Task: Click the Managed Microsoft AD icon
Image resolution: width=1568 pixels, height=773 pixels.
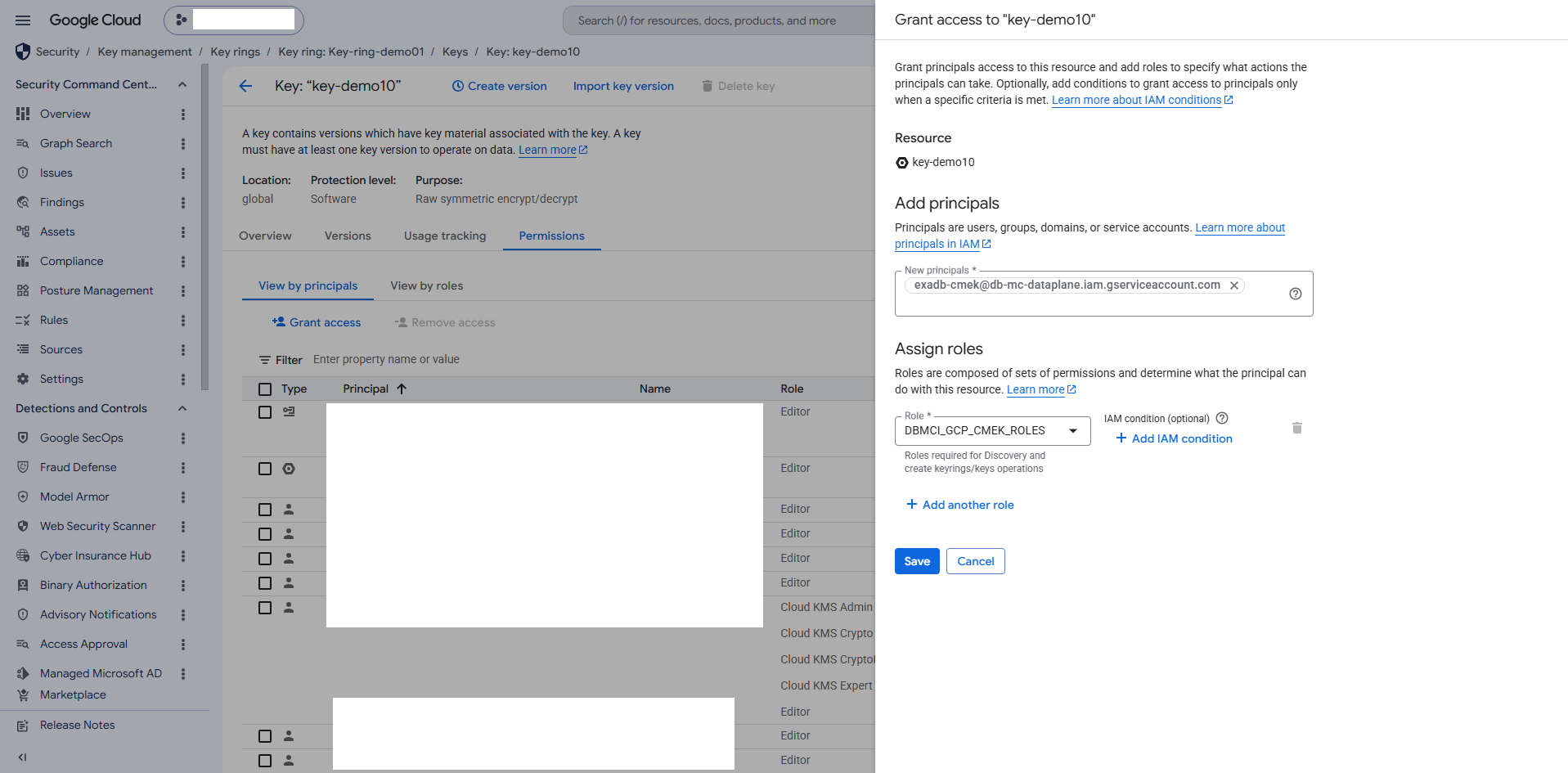Action: coord(23,673)
